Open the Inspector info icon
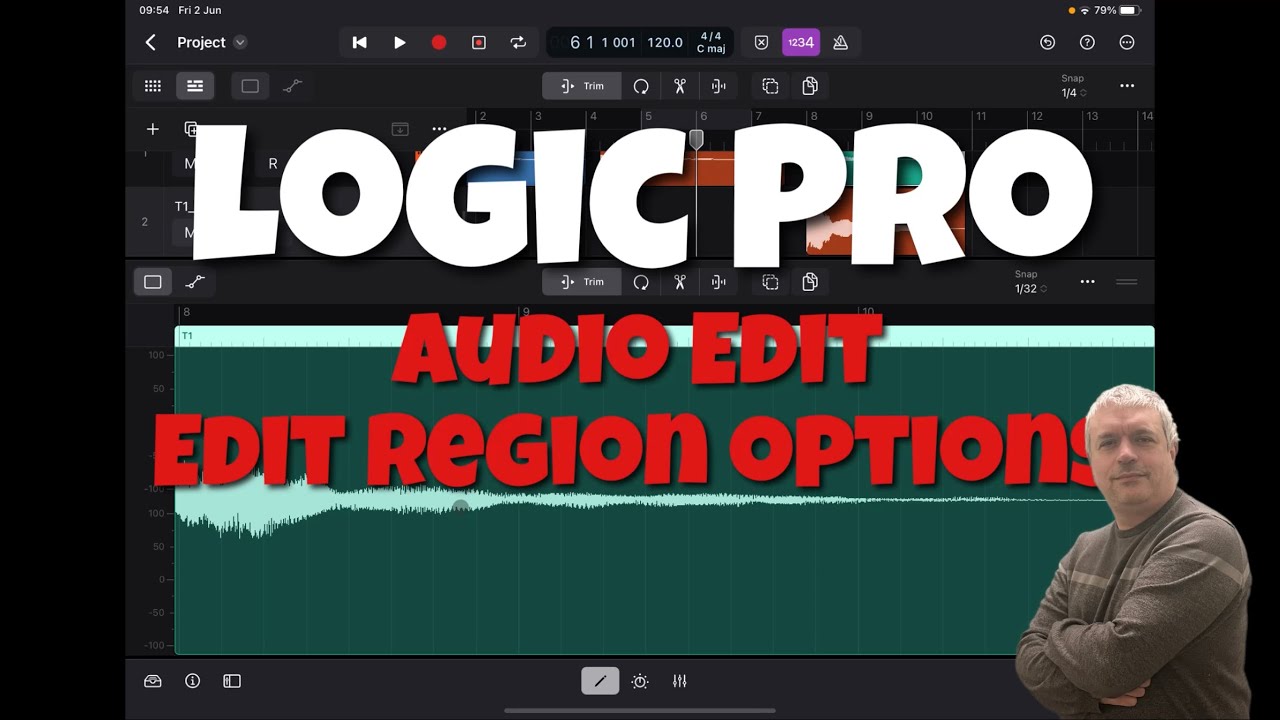Viewport: 1280px width, 720px height. 193,681
